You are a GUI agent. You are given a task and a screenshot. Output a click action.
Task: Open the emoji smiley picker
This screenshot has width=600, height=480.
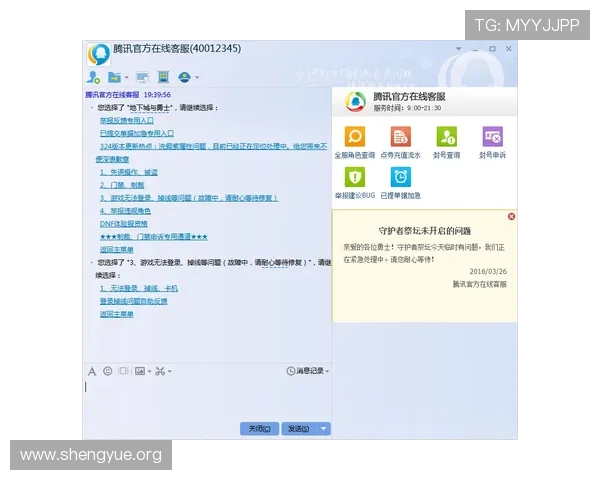108,371
